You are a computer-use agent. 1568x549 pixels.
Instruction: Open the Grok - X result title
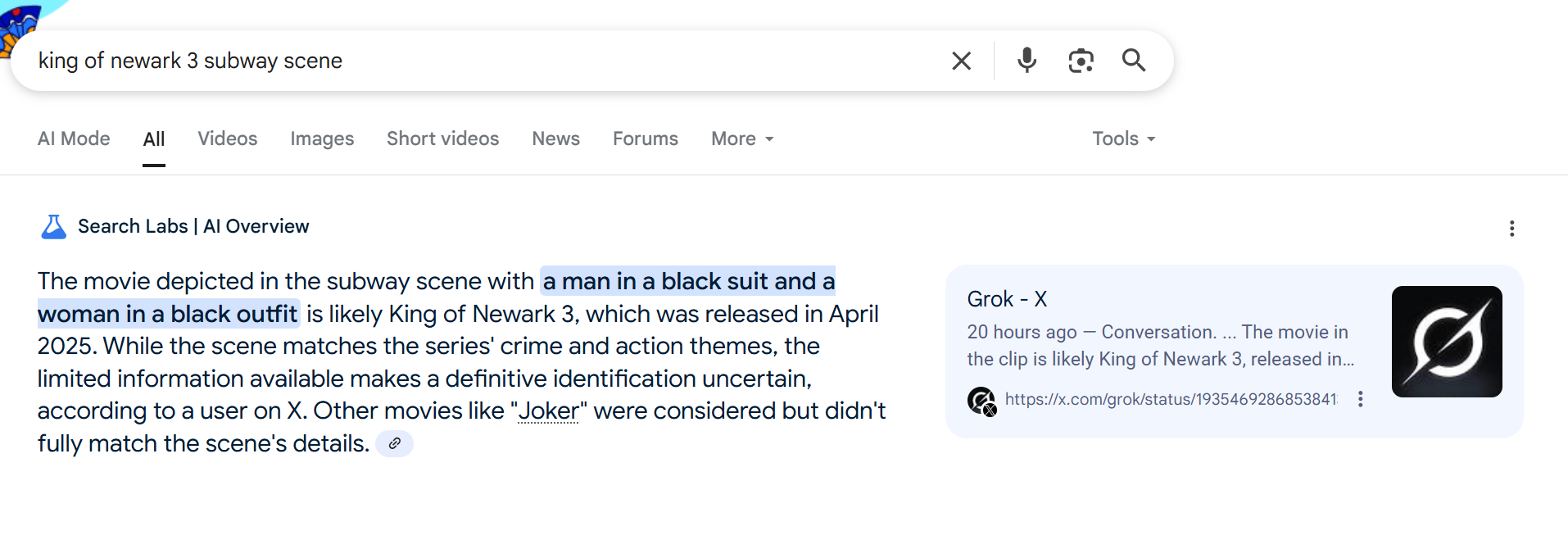(1007, 299)
